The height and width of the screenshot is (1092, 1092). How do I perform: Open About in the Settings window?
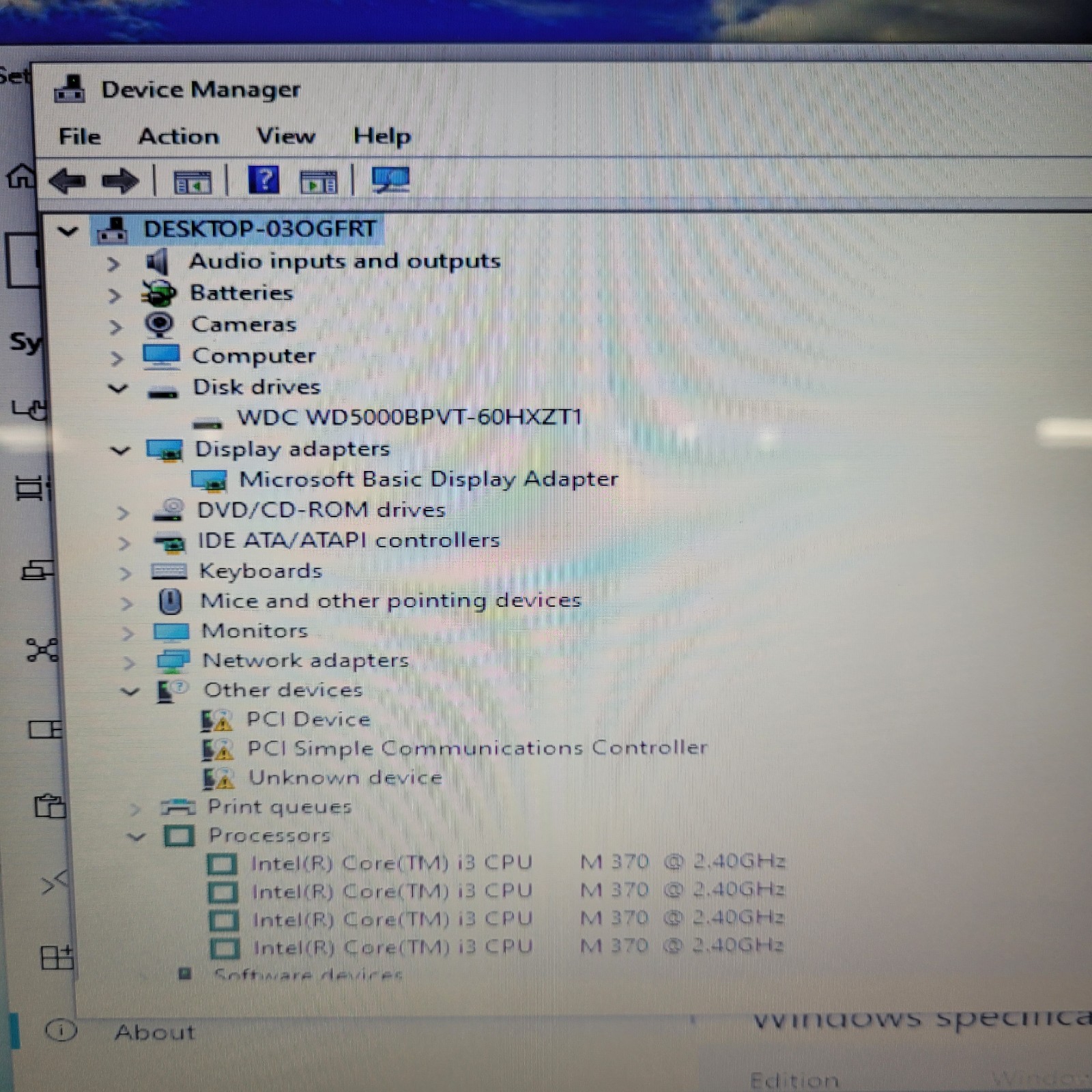(x=154, y=1032)
